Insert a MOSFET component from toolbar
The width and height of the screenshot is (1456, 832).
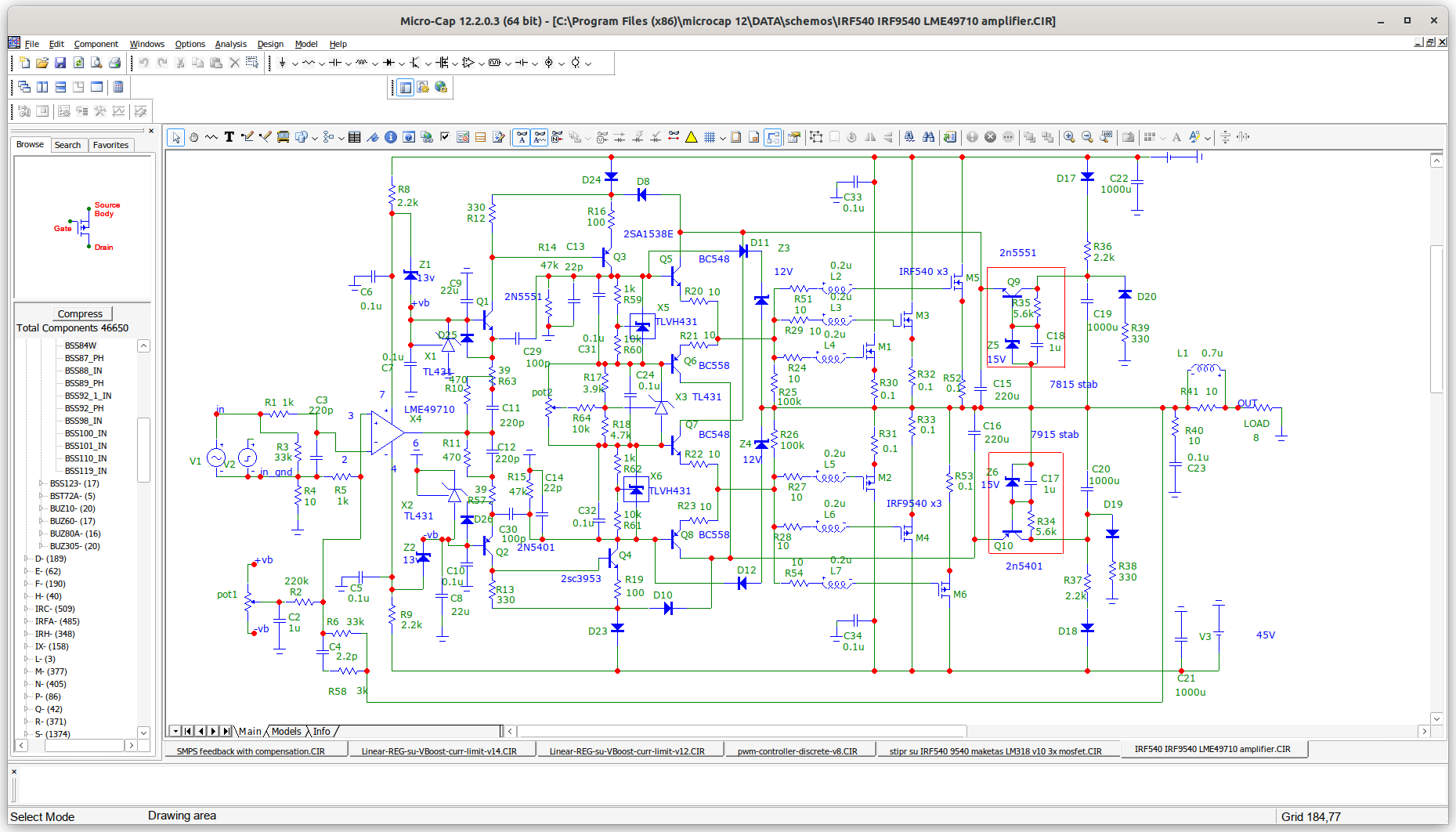pyautogui.click(x=442, y=63)
